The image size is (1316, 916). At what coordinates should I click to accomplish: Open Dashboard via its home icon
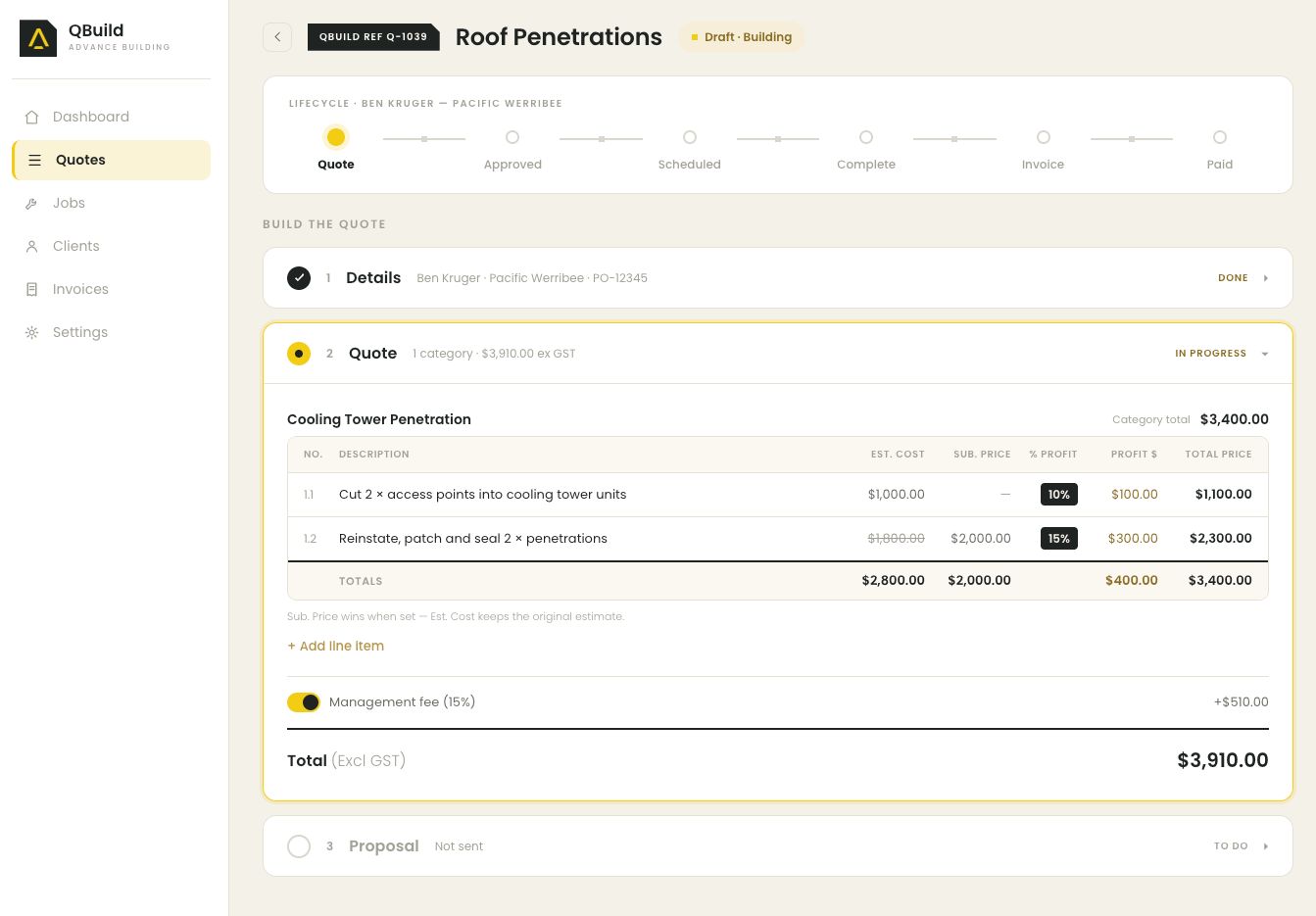(32, 117)
